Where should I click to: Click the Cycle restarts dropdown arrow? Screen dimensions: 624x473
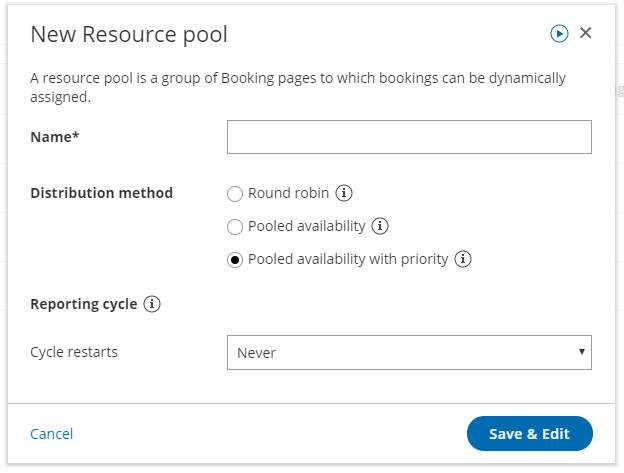pos(581,352)
